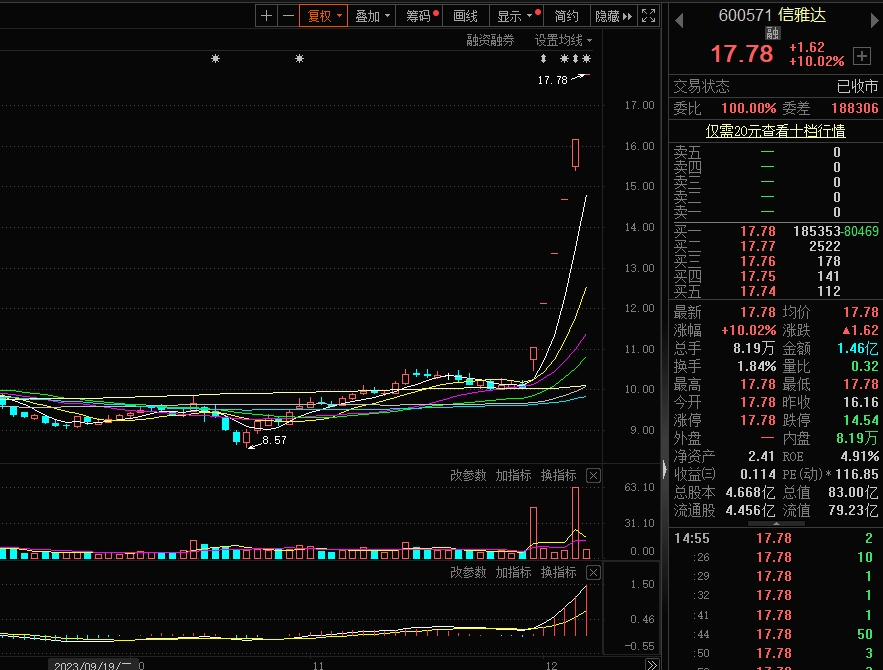Image resolution: width=883 pixels, height=670 pixels.
Task: Open the 复权 dropdown menu
Action: pos(325,16)
